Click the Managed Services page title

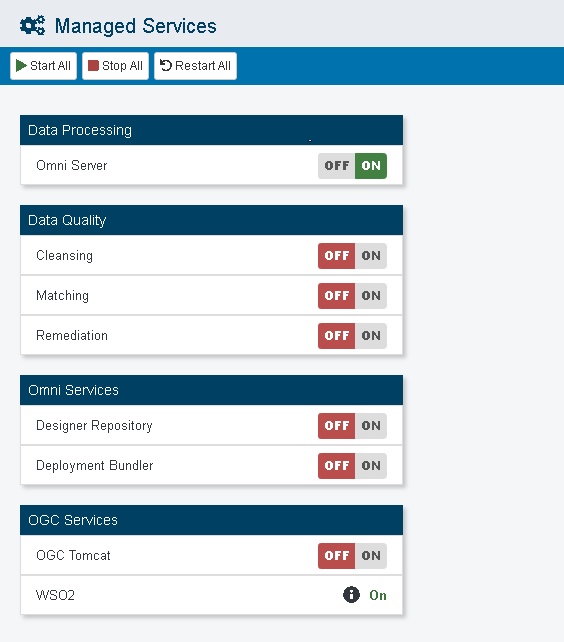pyautogui.click(x=136, y=26)
